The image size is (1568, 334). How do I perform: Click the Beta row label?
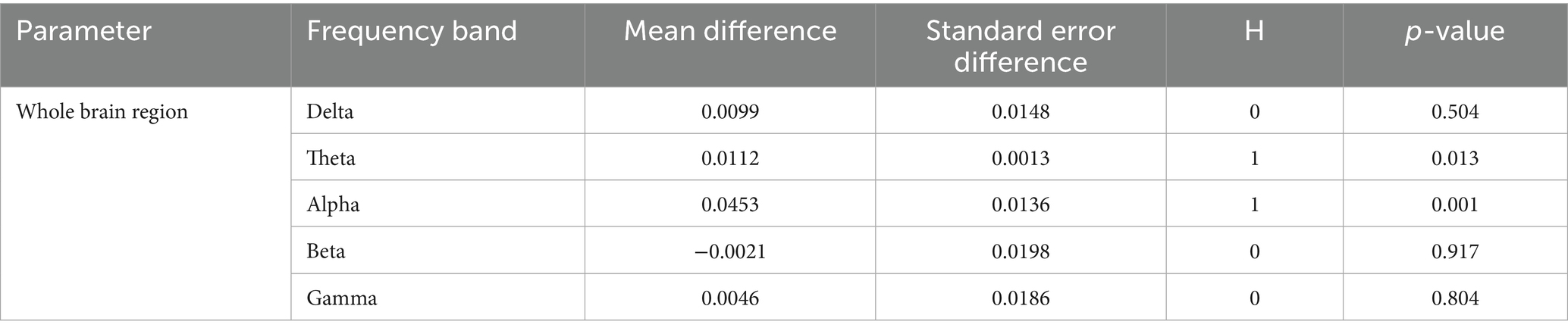[326, 251]
